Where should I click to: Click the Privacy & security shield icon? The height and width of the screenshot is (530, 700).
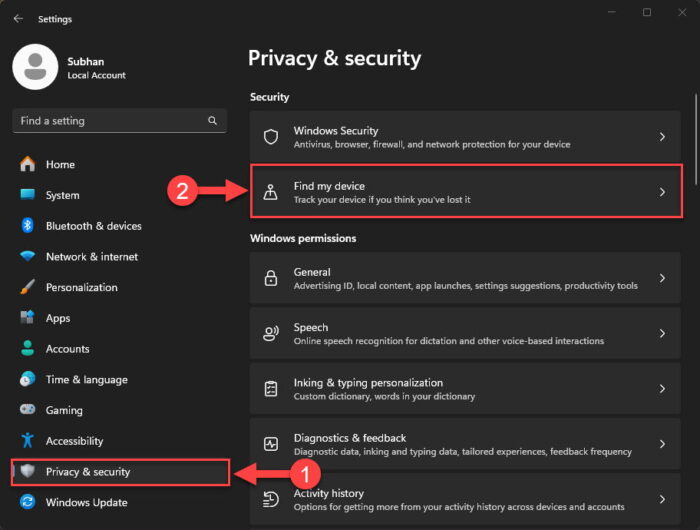(x=28, y=471)
